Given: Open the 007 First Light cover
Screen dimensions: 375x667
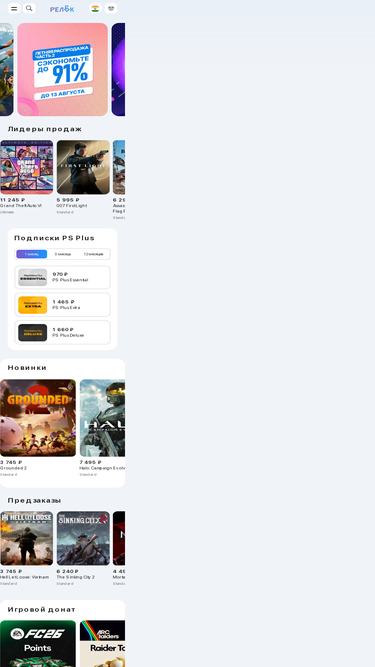Looking at the screenshot, I should click(83, 167).
